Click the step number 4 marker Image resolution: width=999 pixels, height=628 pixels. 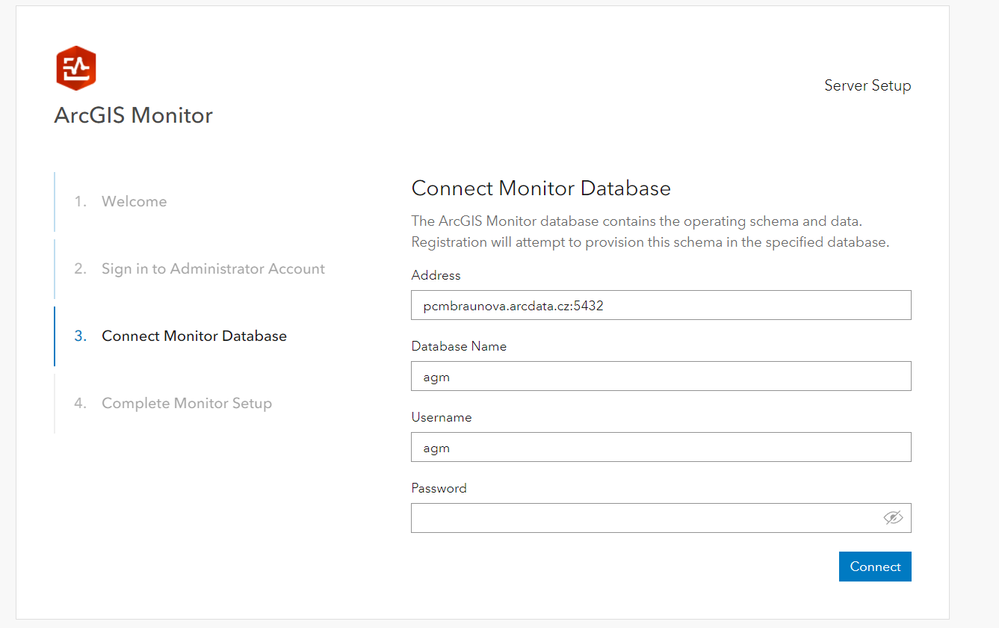click(x=80, y=403)
